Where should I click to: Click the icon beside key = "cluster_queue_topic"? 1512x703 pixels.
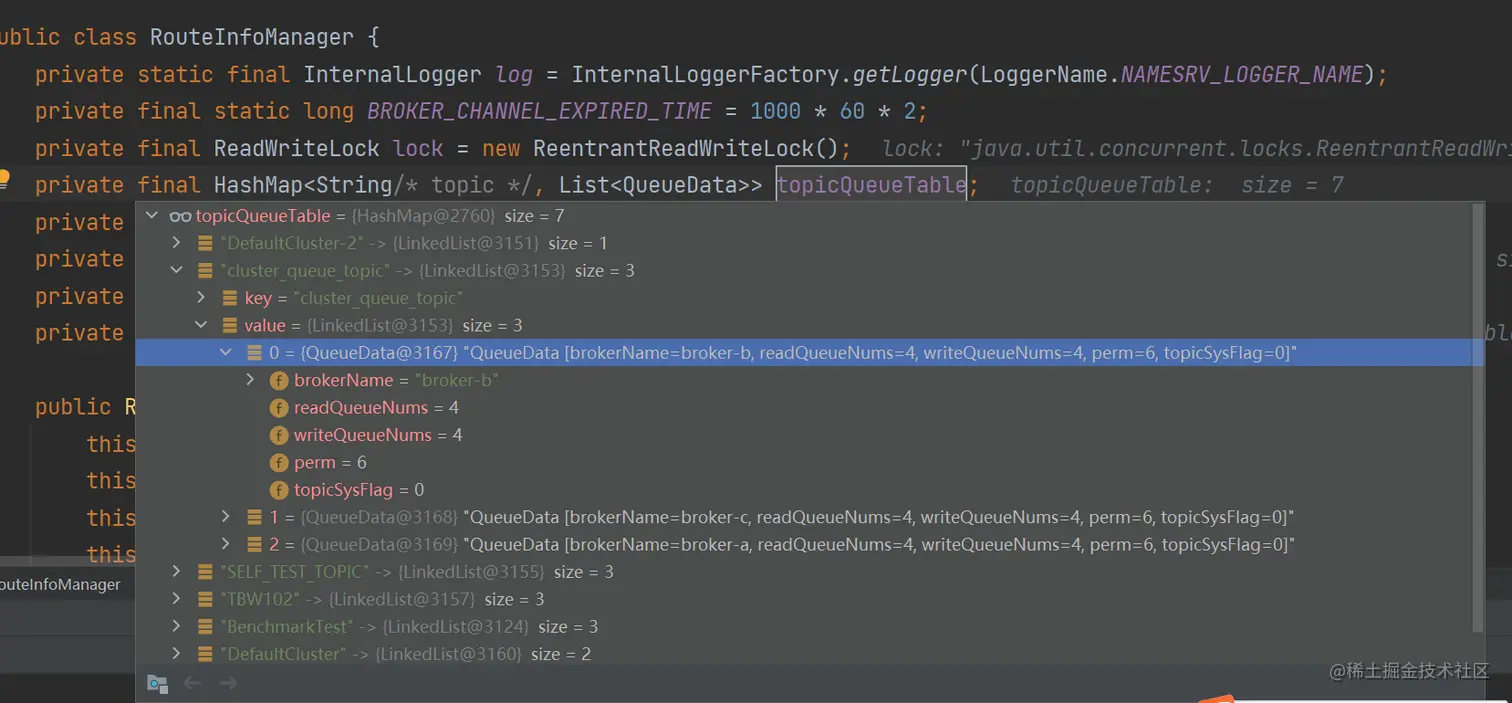tap(229, 298)
